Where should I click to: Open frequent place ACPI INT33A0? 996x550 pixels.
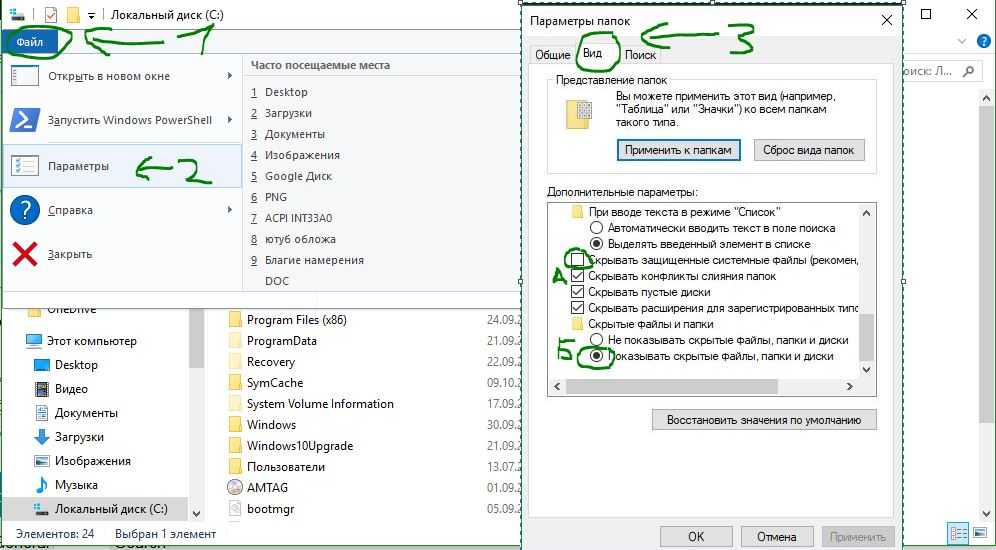coord(298,218)
